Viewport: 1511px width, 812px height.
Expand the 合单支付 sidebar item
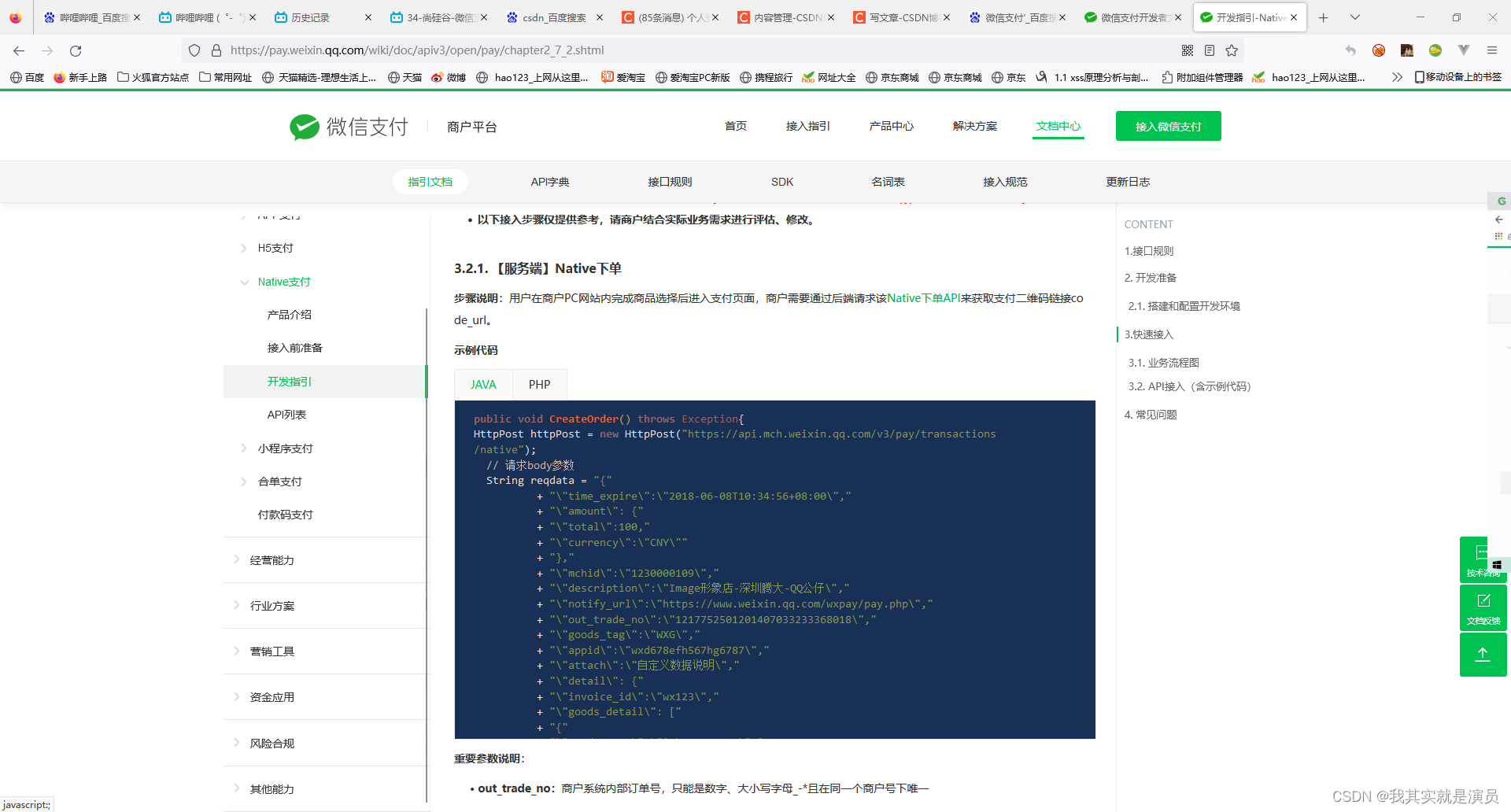tap(279, 482)
